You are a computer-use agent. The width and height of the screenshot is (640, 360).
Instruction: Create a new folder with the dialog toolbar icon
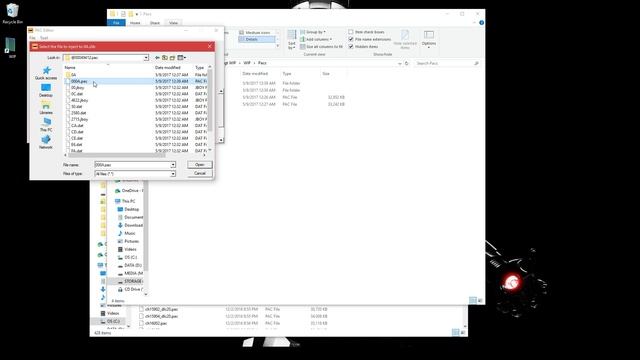(x=172, y=58)
